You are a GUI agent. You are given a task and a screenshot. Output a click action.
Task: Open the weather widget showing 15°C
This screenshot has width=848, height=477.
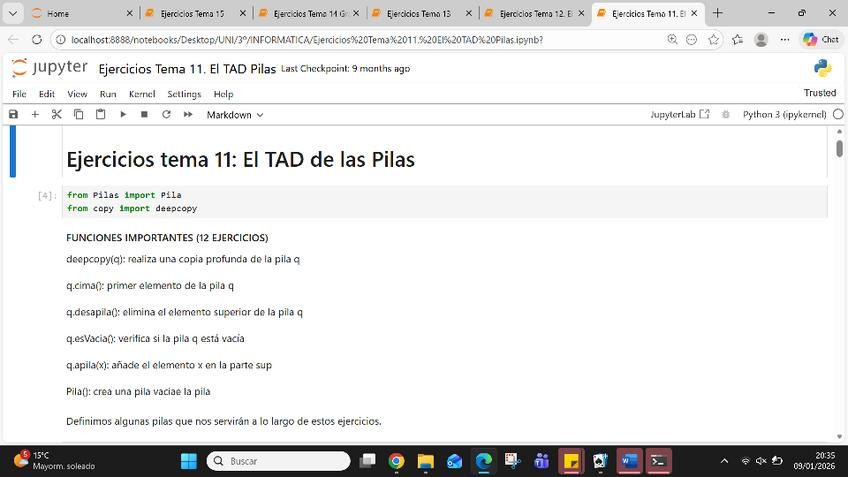coord(53,460)
